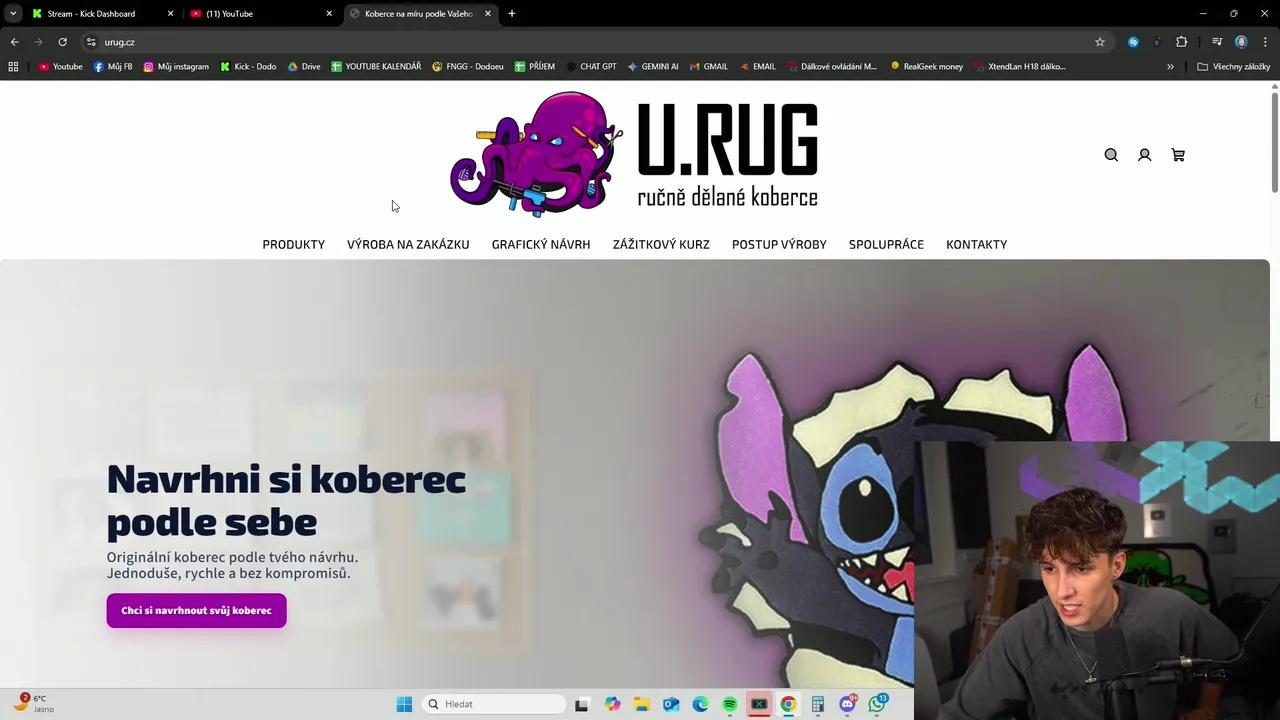Switch to Google Chrome taskbar icon
This screenshot has width=1280, height=720.
788,704
